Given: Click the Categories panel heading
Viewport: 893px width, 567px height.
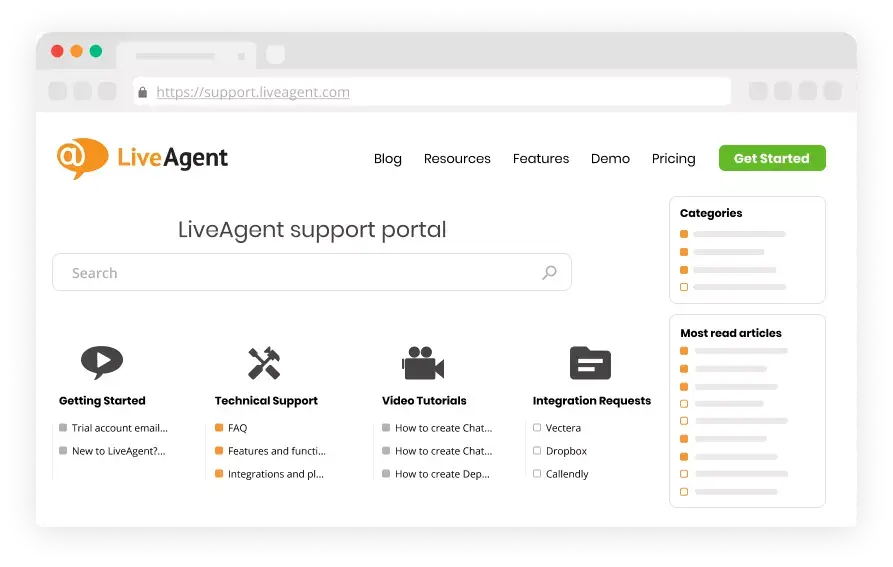Looking at the screenshot, I should coord(711,213).
